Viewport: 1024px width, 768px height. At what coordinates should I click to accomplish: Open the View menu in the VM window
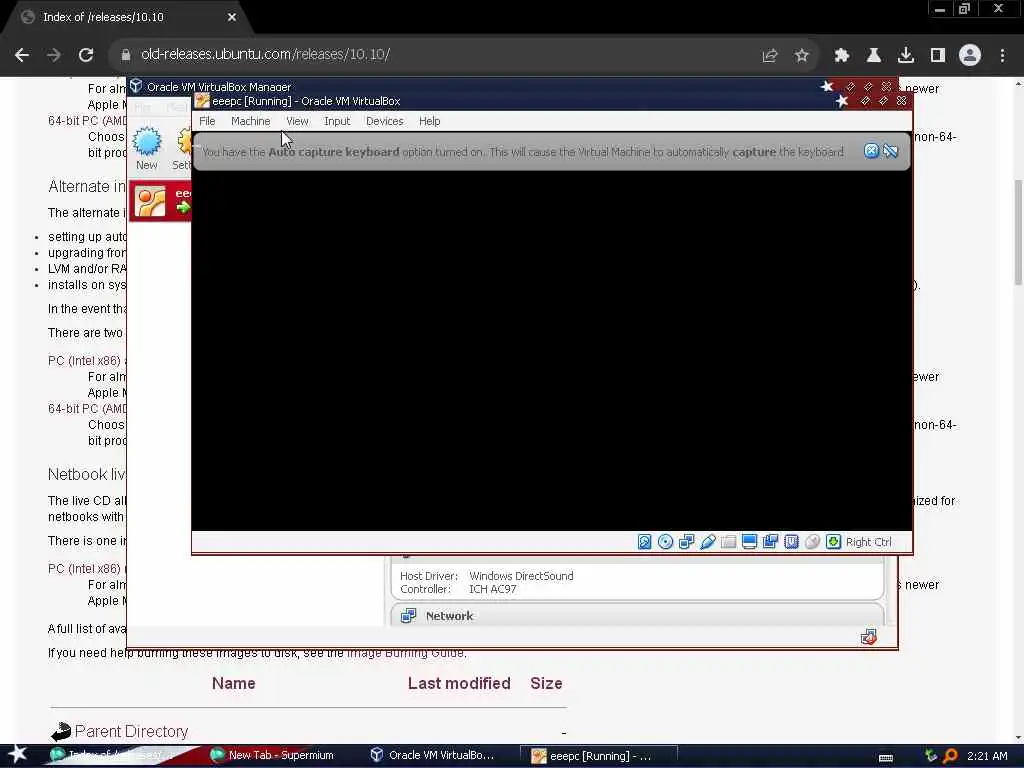[297, 121]
